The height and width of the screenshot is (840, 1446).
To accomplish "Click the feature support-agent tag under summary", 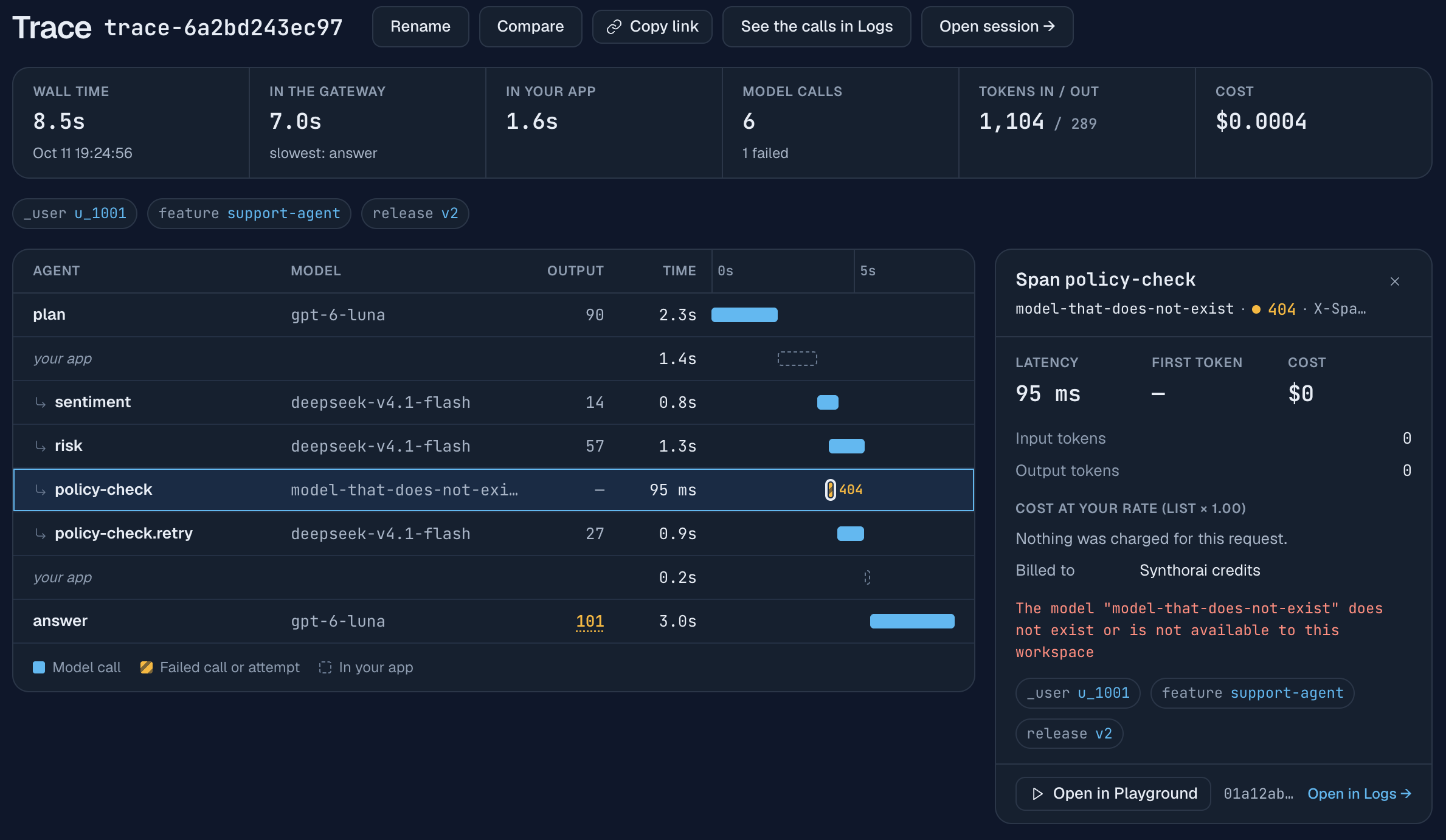I will (x=249, y=213).
